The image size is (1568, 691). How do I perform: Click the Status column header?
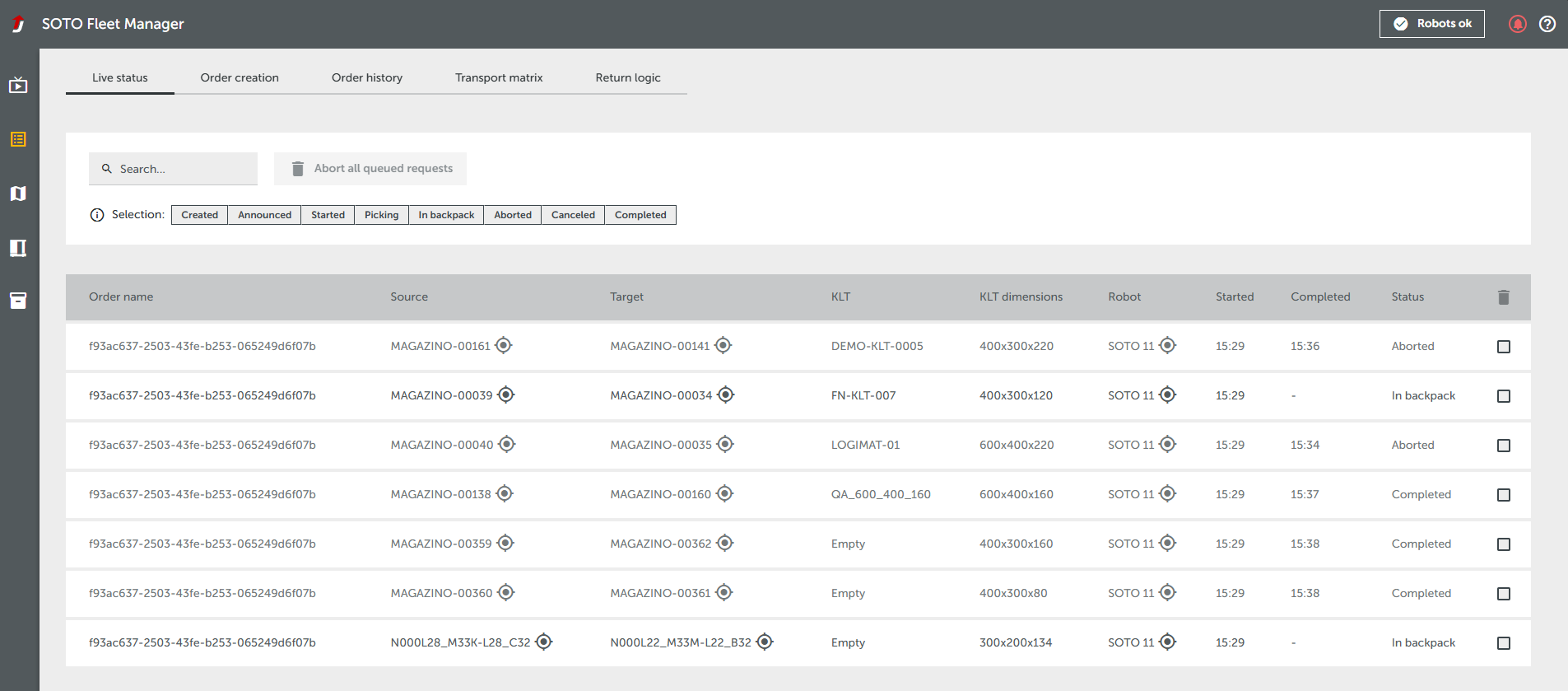pyautogui.click(x=1407, y=296)
